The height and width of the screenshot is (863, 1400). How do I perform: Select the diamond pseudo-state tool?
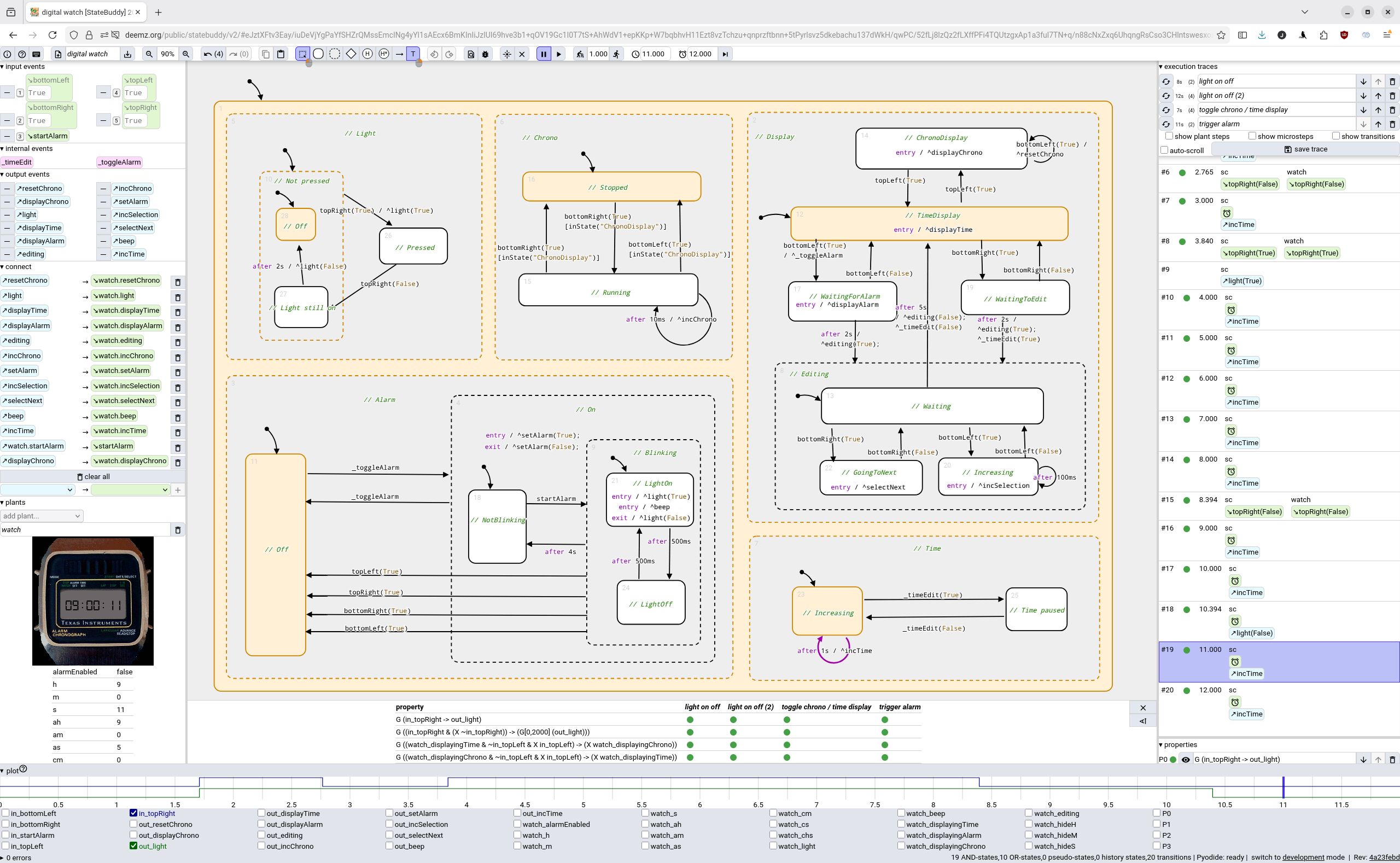[351, 54]
